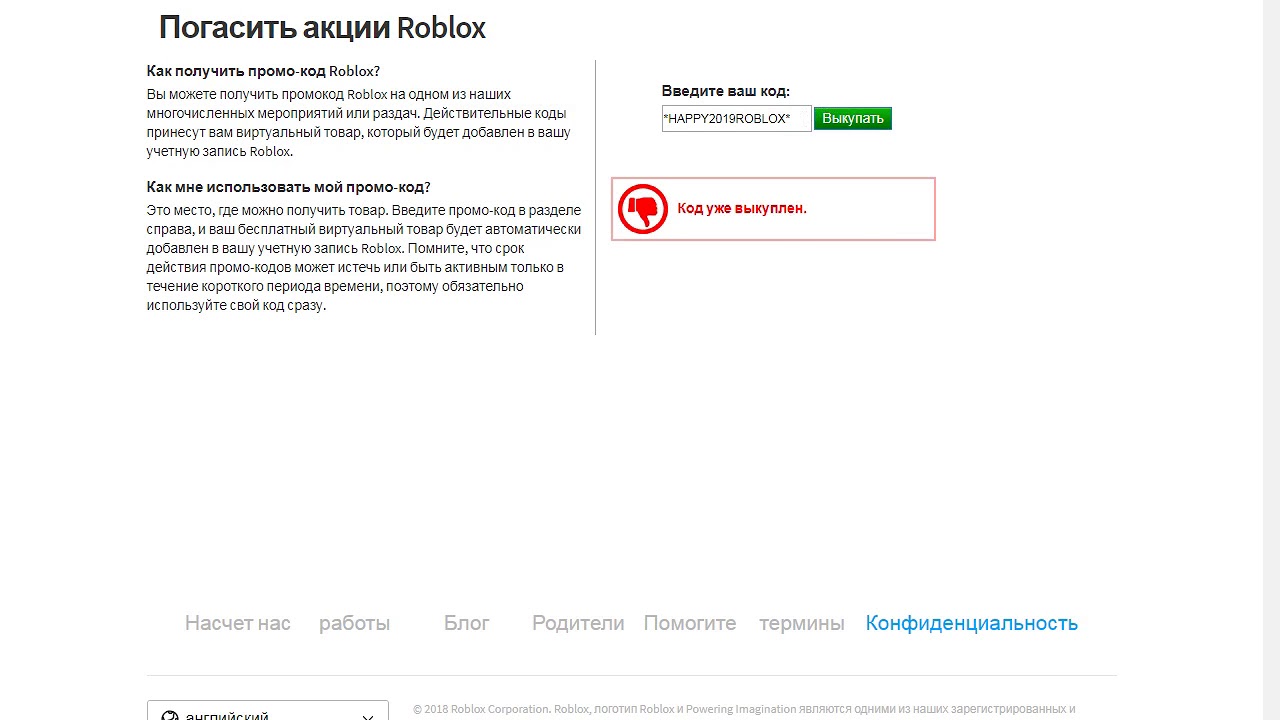Screen dimensions: 1280x720
Task: Expand the английский language dropdown
Action: 268,711
